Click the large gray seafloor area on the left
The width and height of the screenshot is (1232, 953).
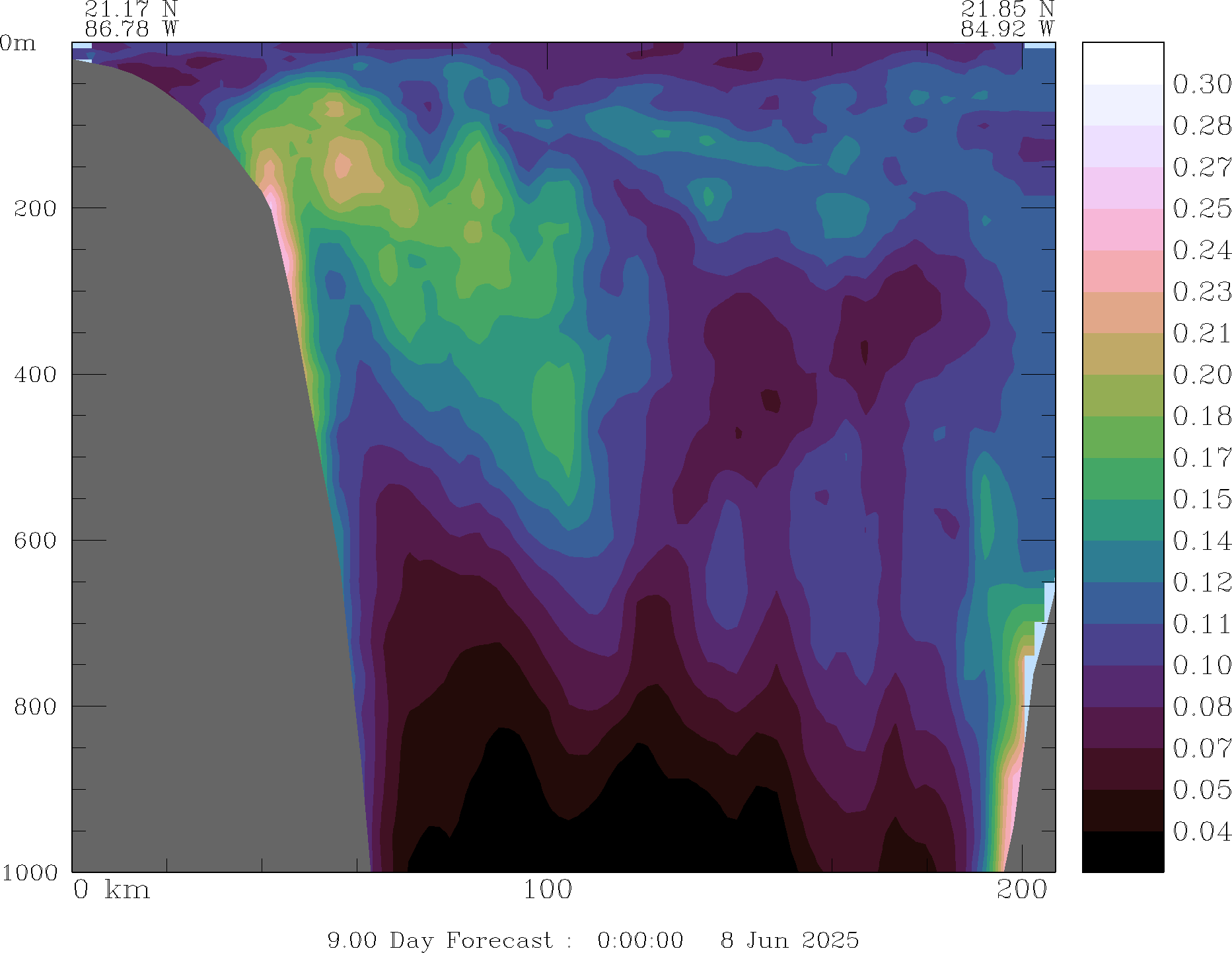point(198,463)
